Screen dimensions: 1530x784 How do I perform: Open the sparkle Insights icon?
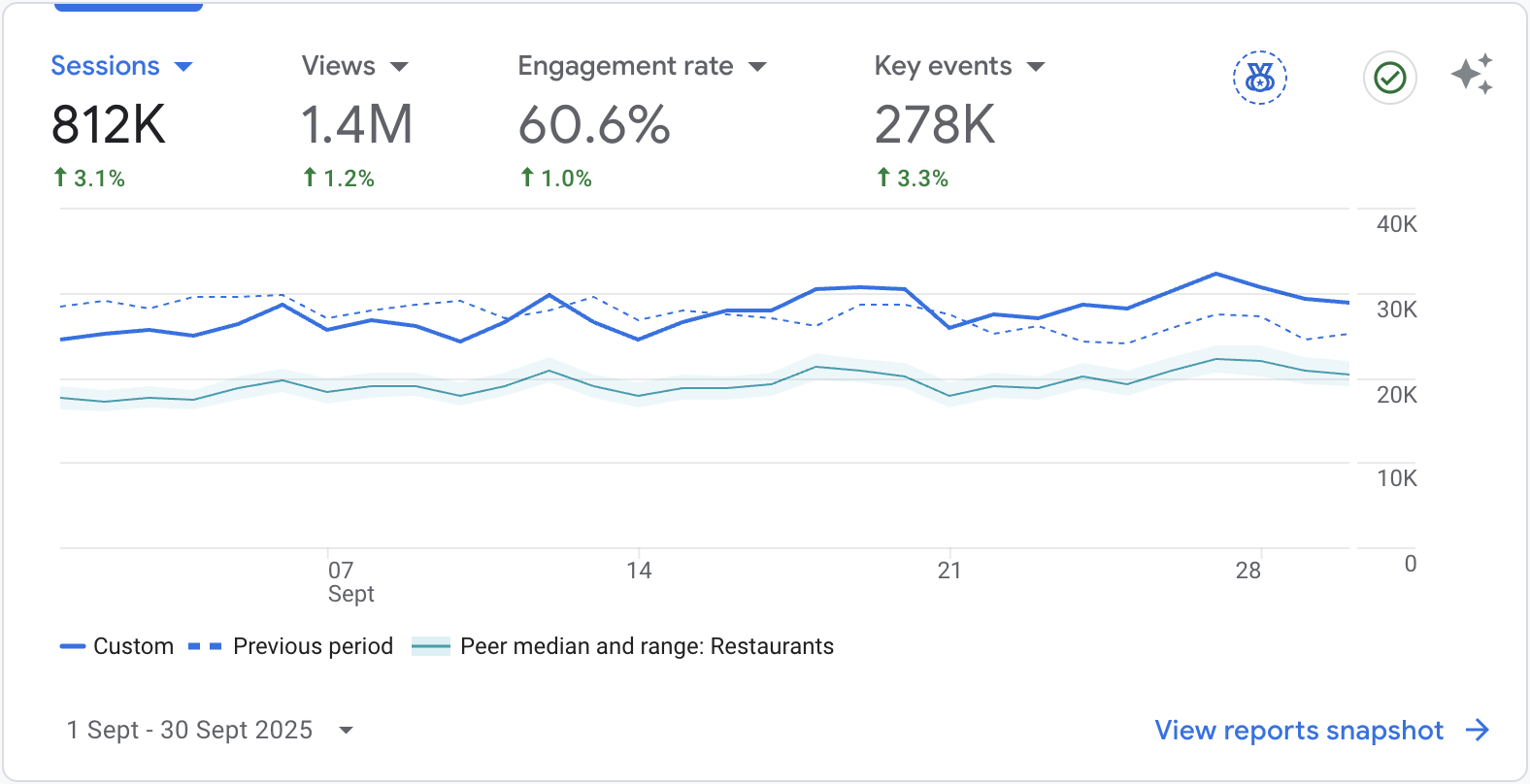click(1472, 75)
